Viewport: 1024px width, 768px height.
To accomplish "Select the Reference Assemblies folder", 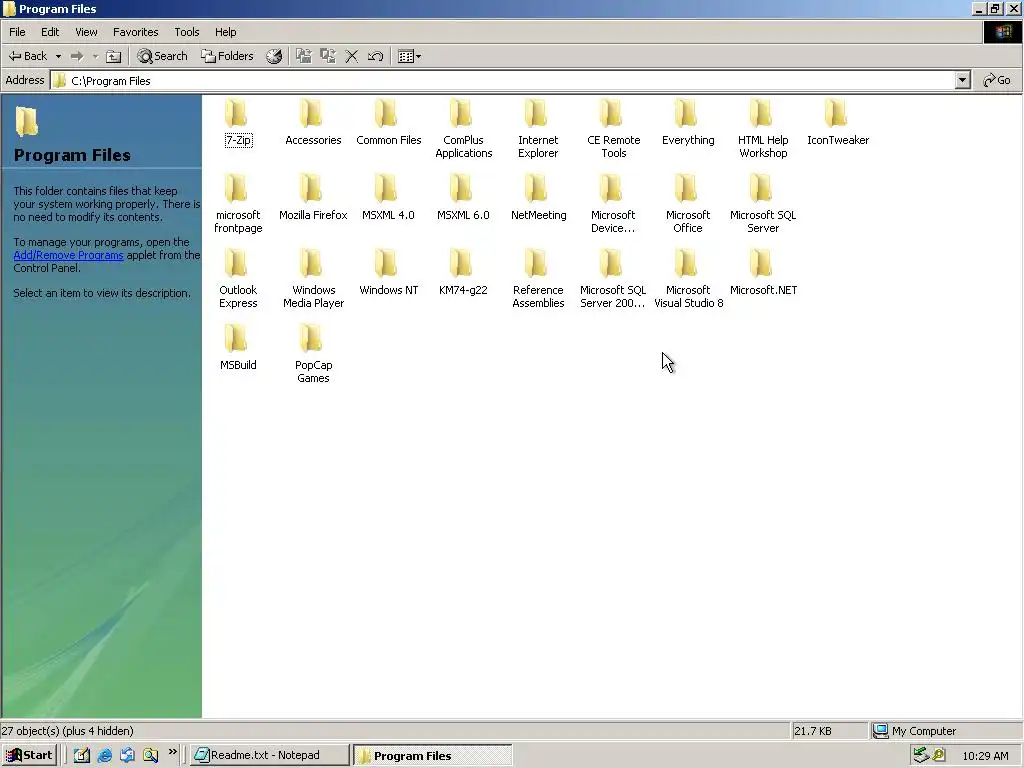I will click(537, 279).
